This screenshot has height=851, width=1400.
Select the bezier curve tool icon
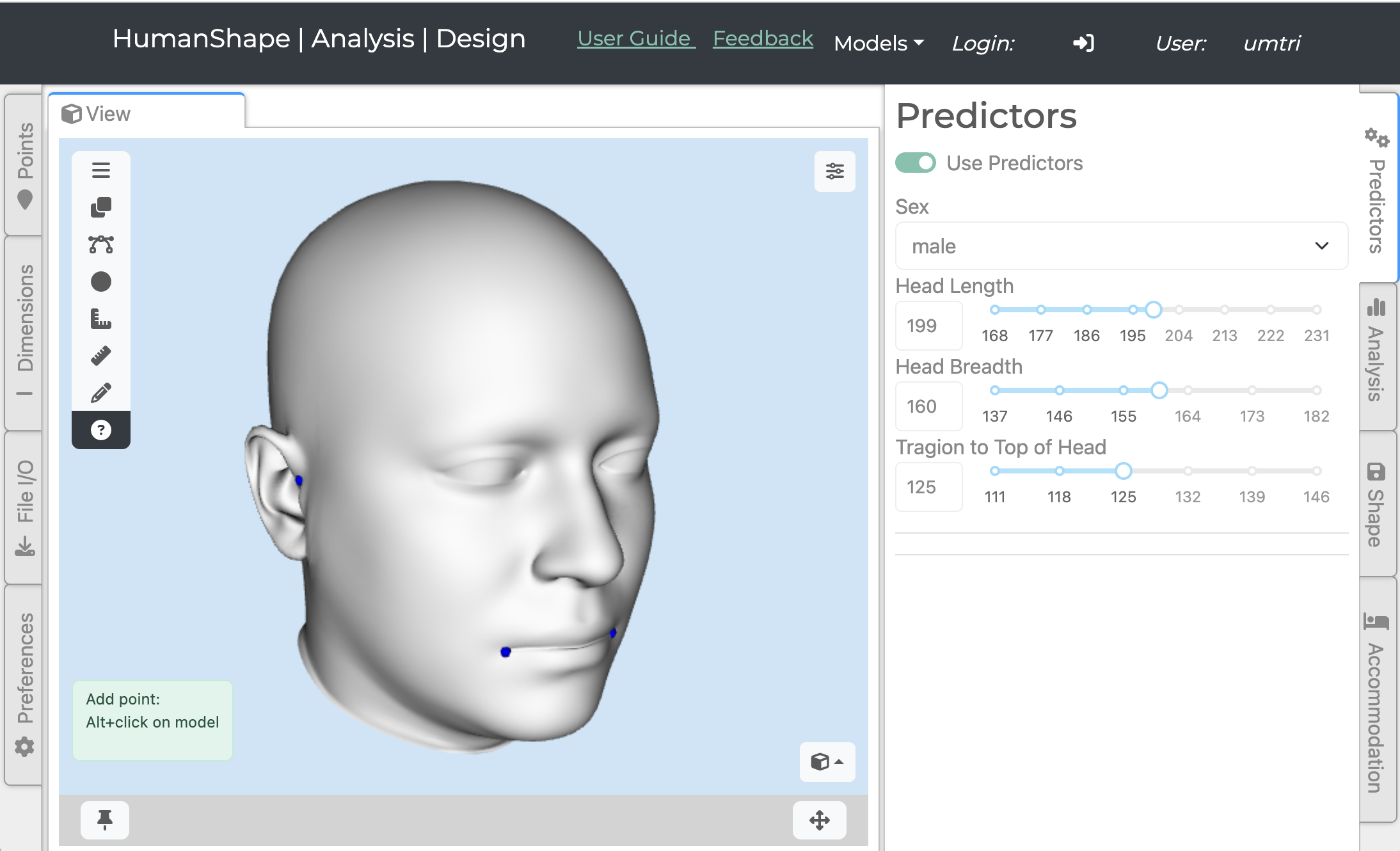pos(101,244)
